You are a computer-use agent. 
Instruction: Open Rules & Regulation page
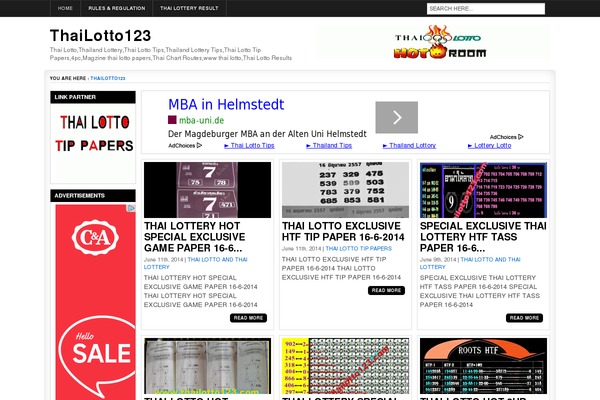[x=117, y=8]
